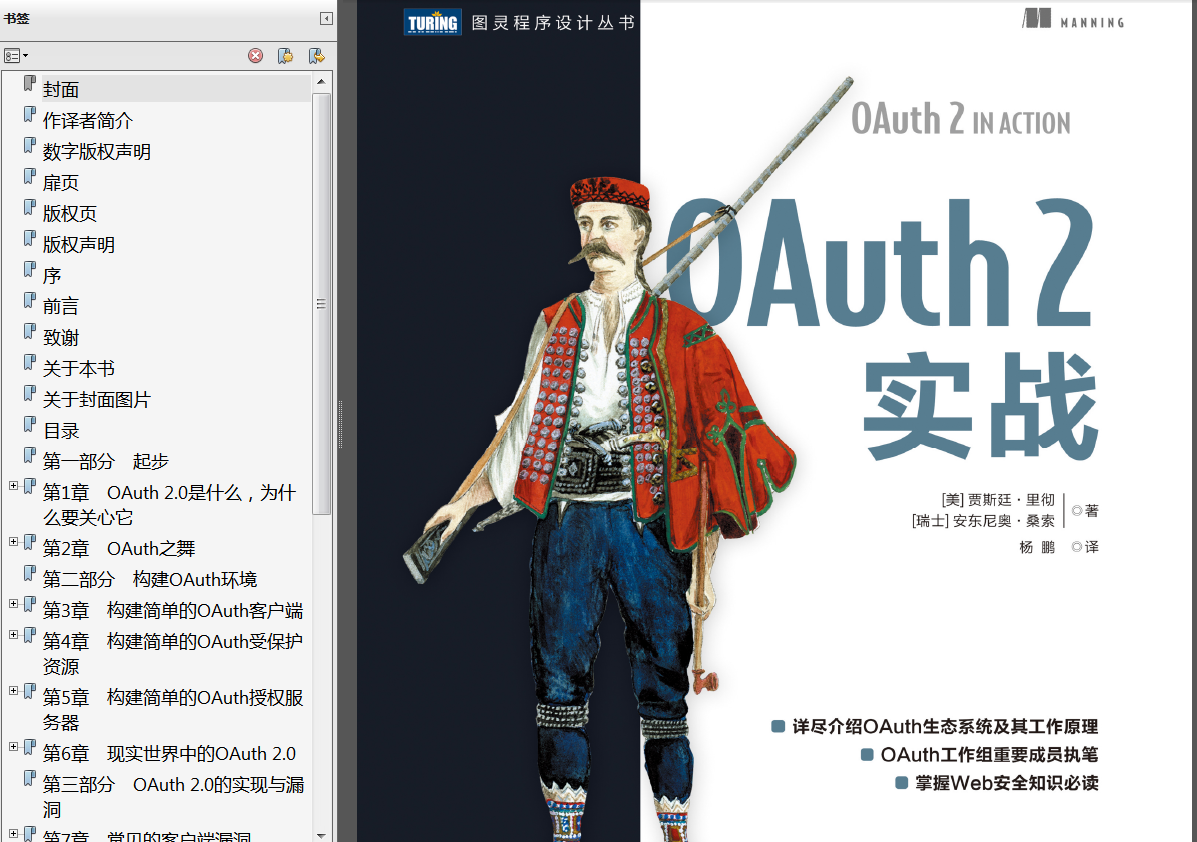Click bookmark icon beside 第6章
Viewport: 1197px width, 842px height.
click(30, 747)
